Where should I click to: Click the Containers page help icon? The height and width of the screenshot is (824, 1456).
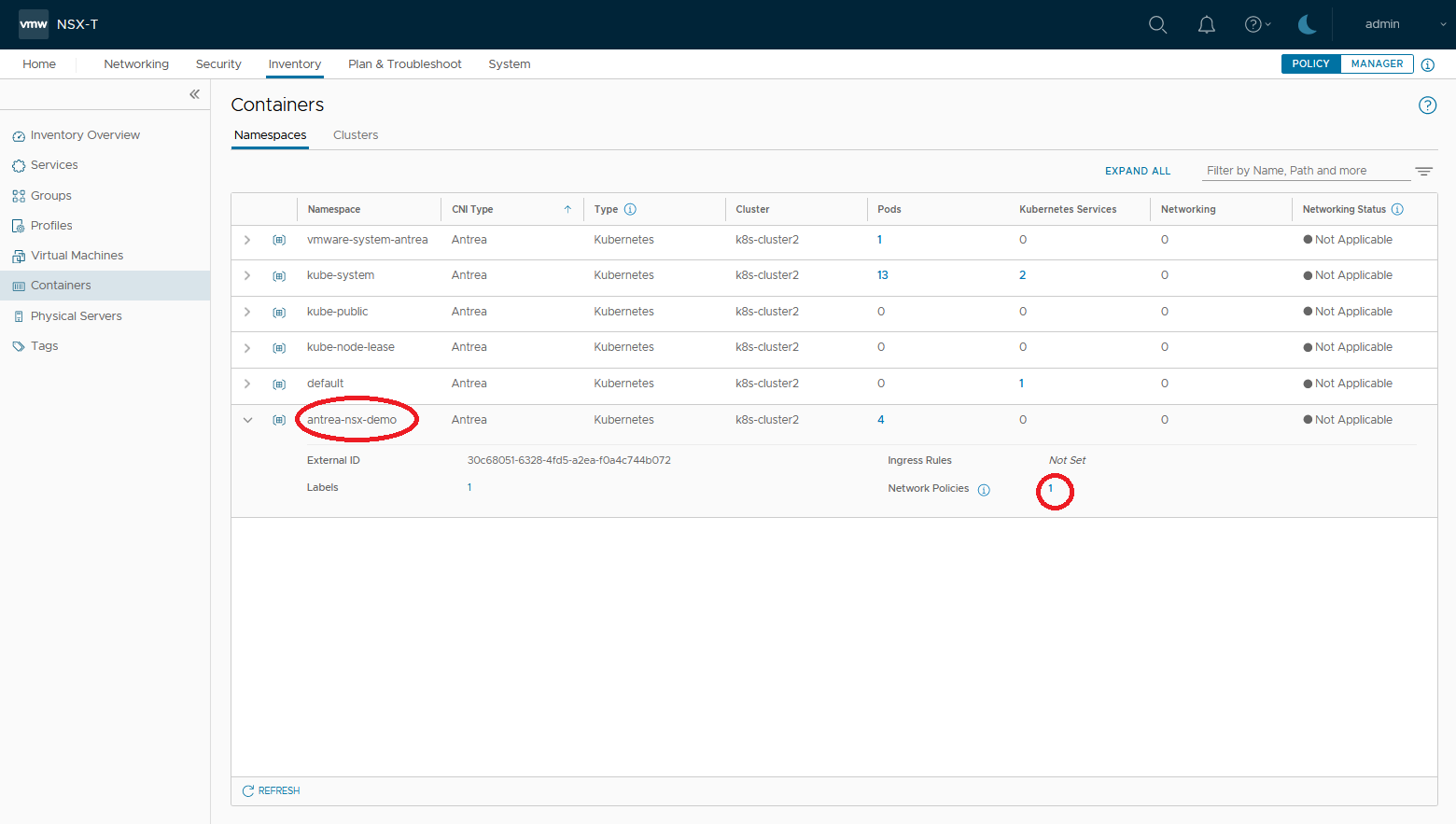click(x=1427, y=105)
